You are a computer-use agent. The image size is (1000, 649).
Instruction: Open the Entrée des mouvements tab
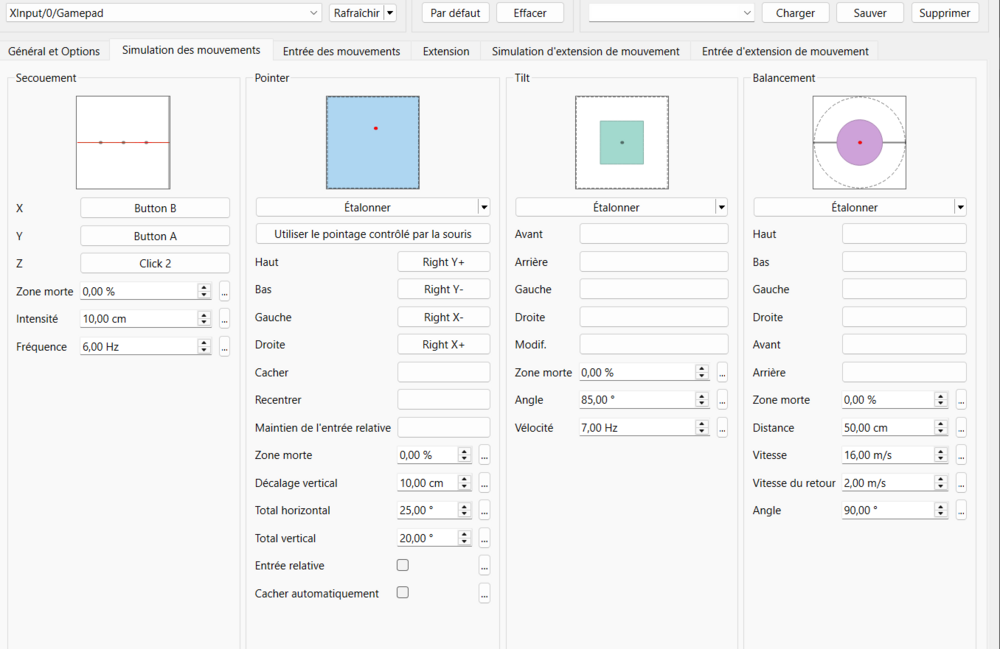[341, 51]
